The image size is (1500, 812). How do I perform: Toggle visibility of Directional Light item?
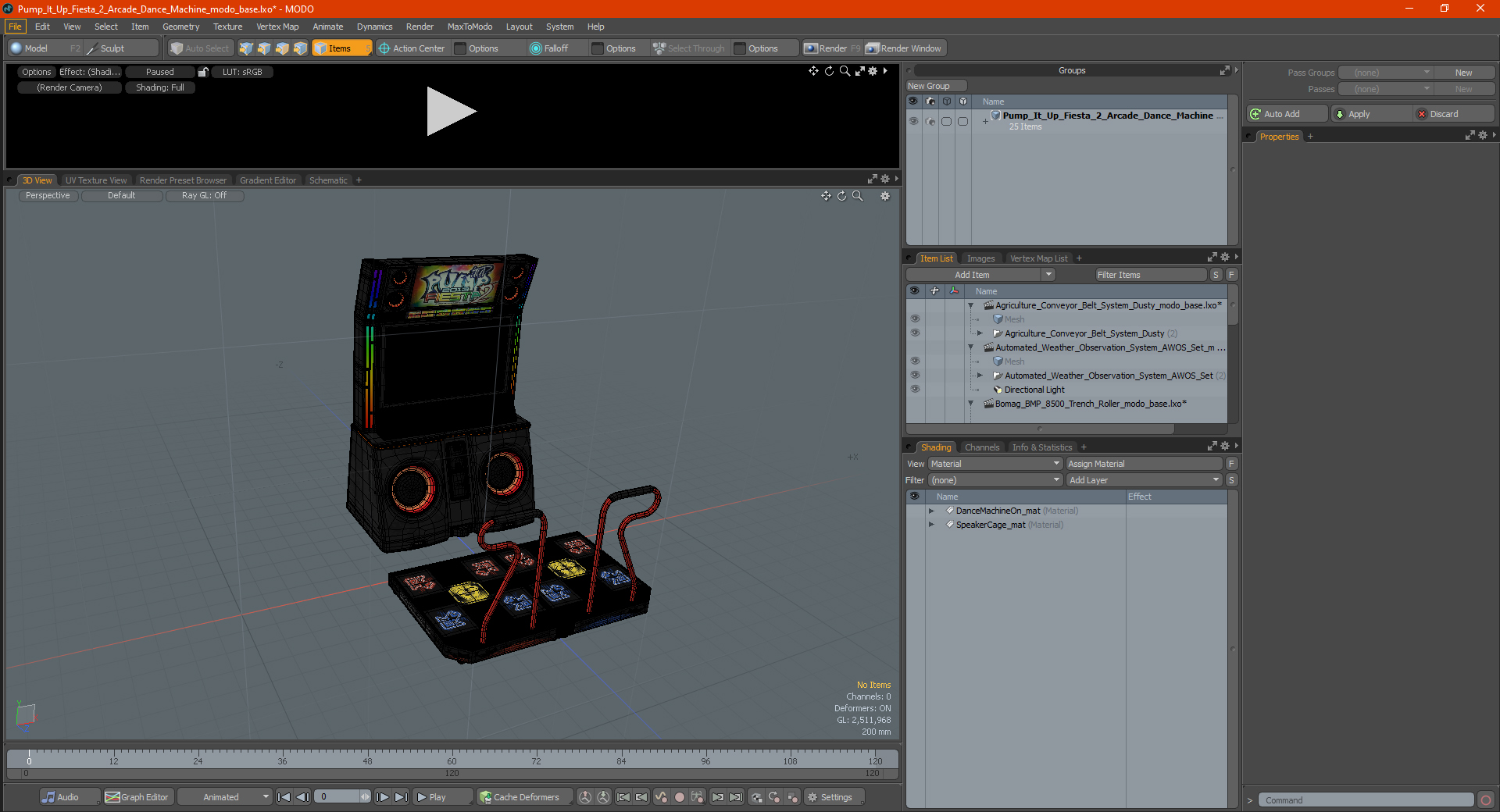point(915,390)
